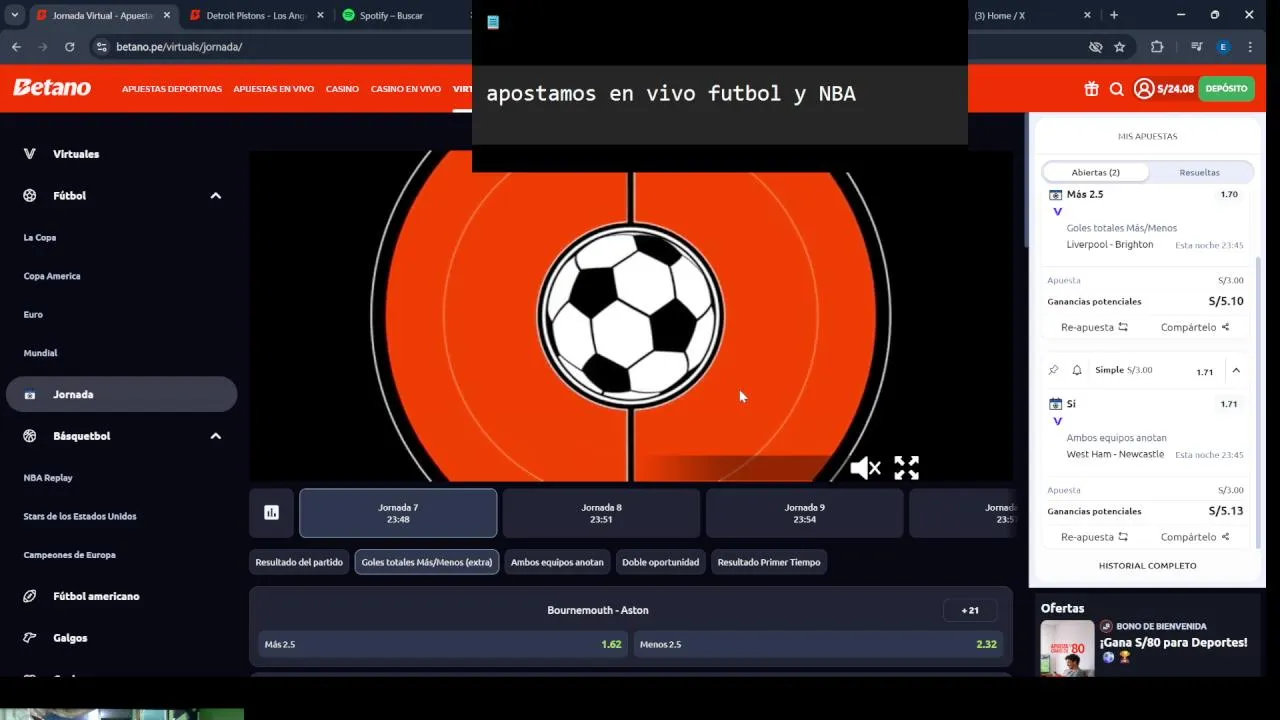
Task: Open Chrome three-dot menu
Action: point(1250,47)
